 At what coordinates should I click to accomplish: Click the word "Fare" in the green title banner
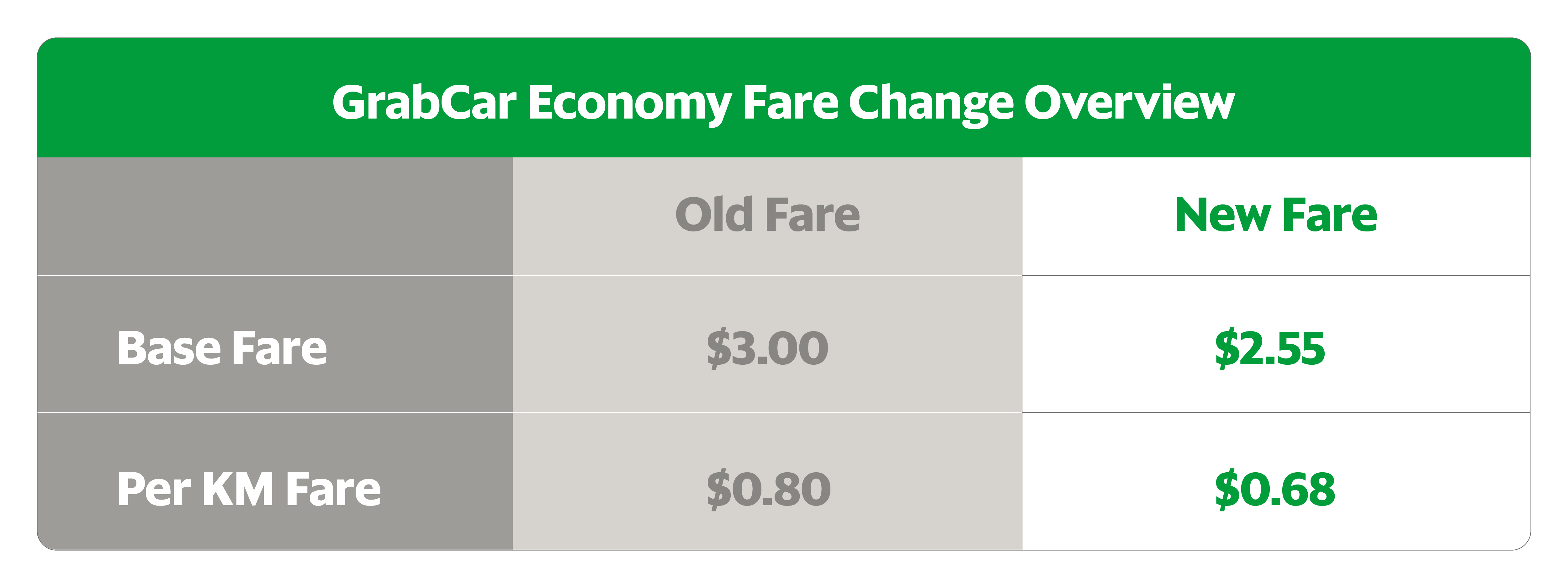pos(791,102)
